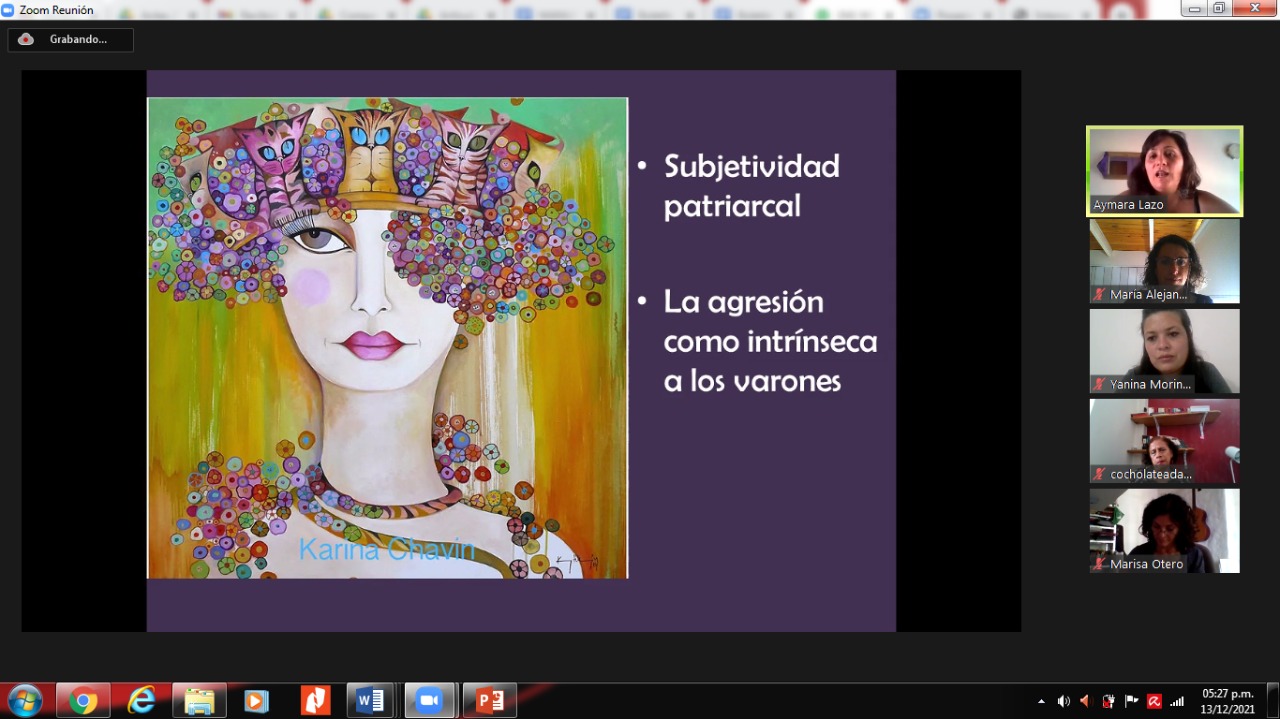Image resolution: width=1280 pixels, height=719 pixels.
Task: Switch to PowerPoint in the taskbar
Action: (x=489, y=701)
